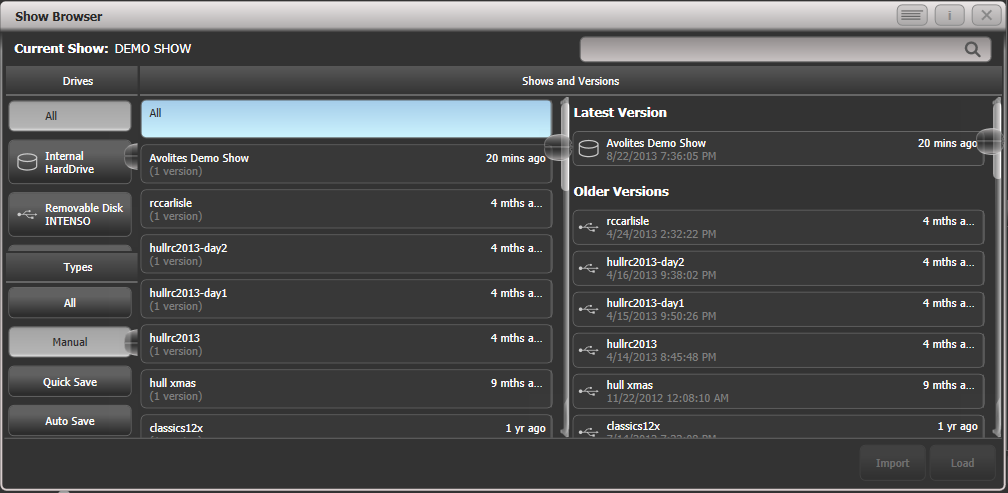Choose hullrc2013 4/14/2013 version

point(778,350)
